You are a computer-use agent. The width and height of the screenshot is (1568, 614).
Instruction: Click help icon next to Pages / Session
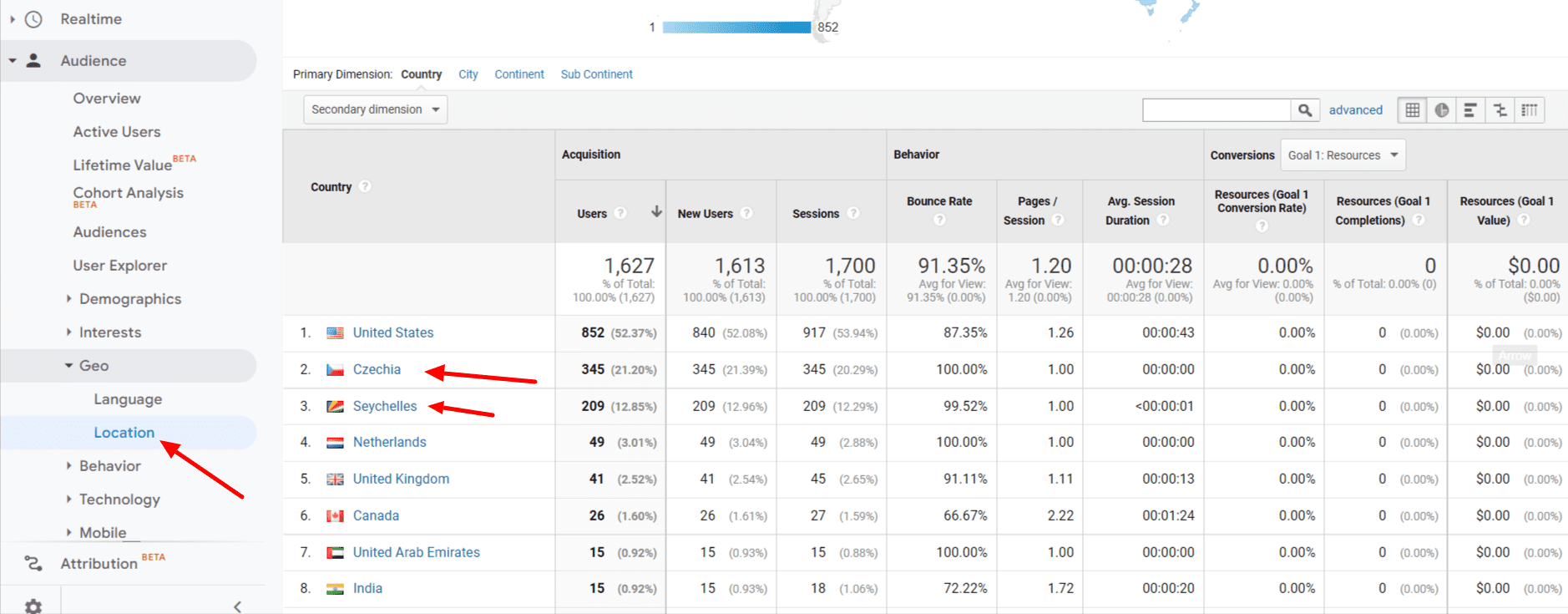pos(1058,220)
